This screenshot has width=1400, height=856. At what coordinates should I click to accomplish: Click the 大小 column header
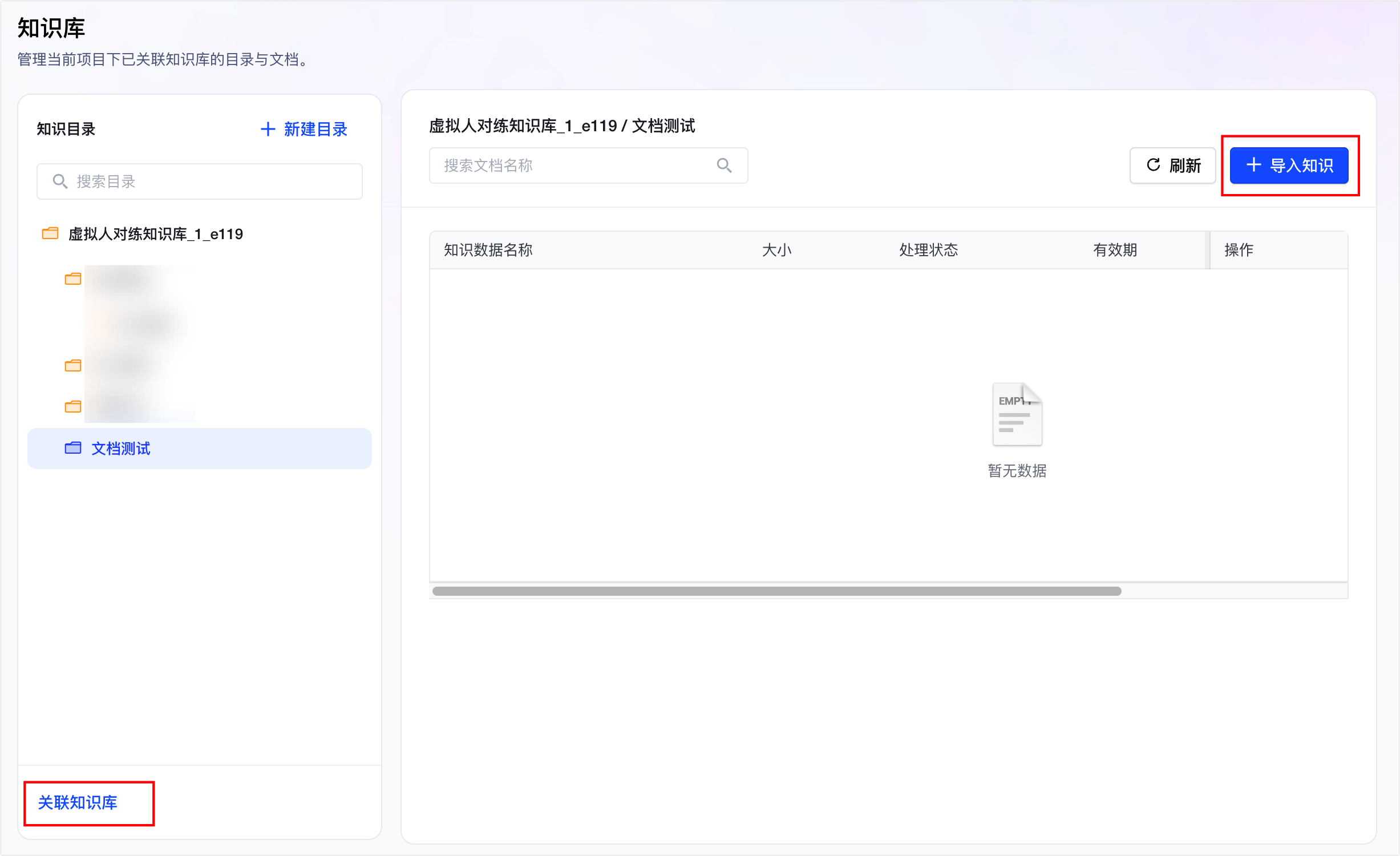coord(776,250)
